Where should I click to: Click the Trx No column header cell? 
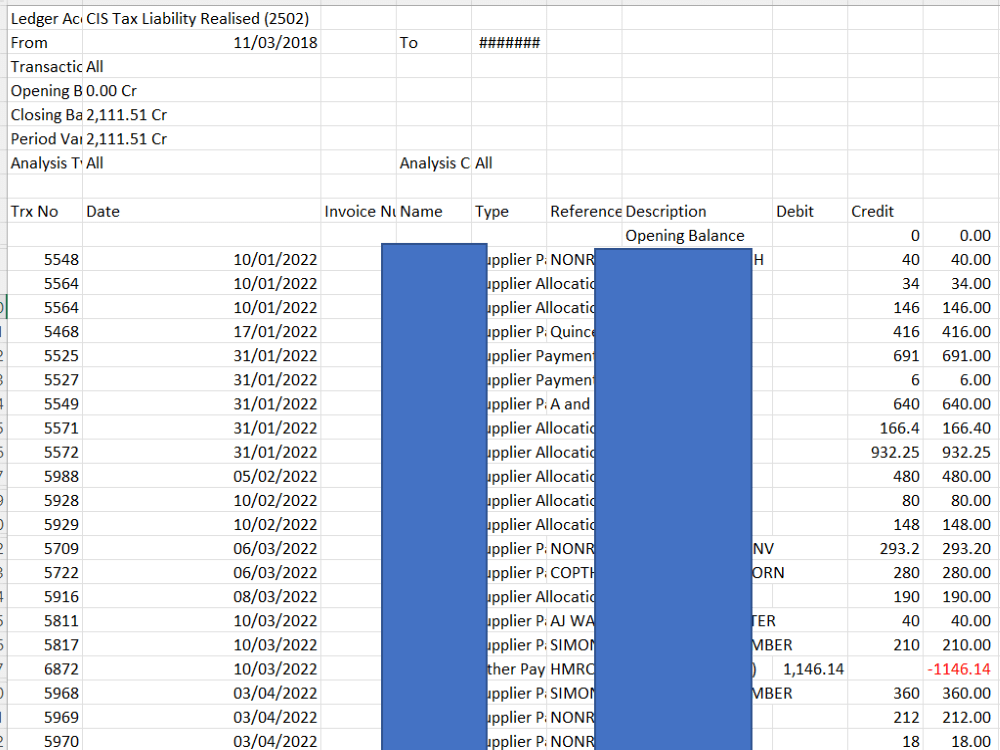coord(44,211)
